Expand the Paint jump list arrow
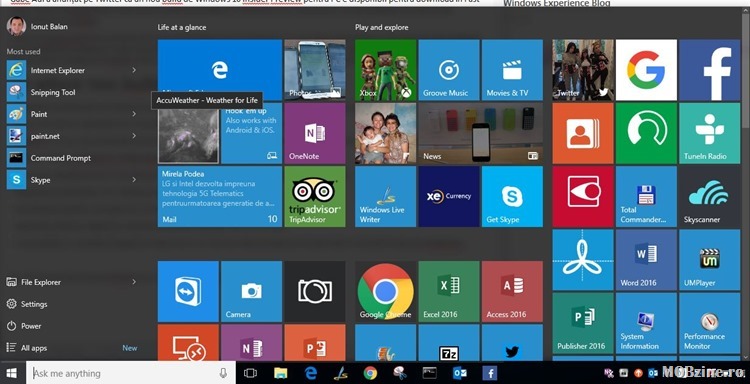 [134, 114]
